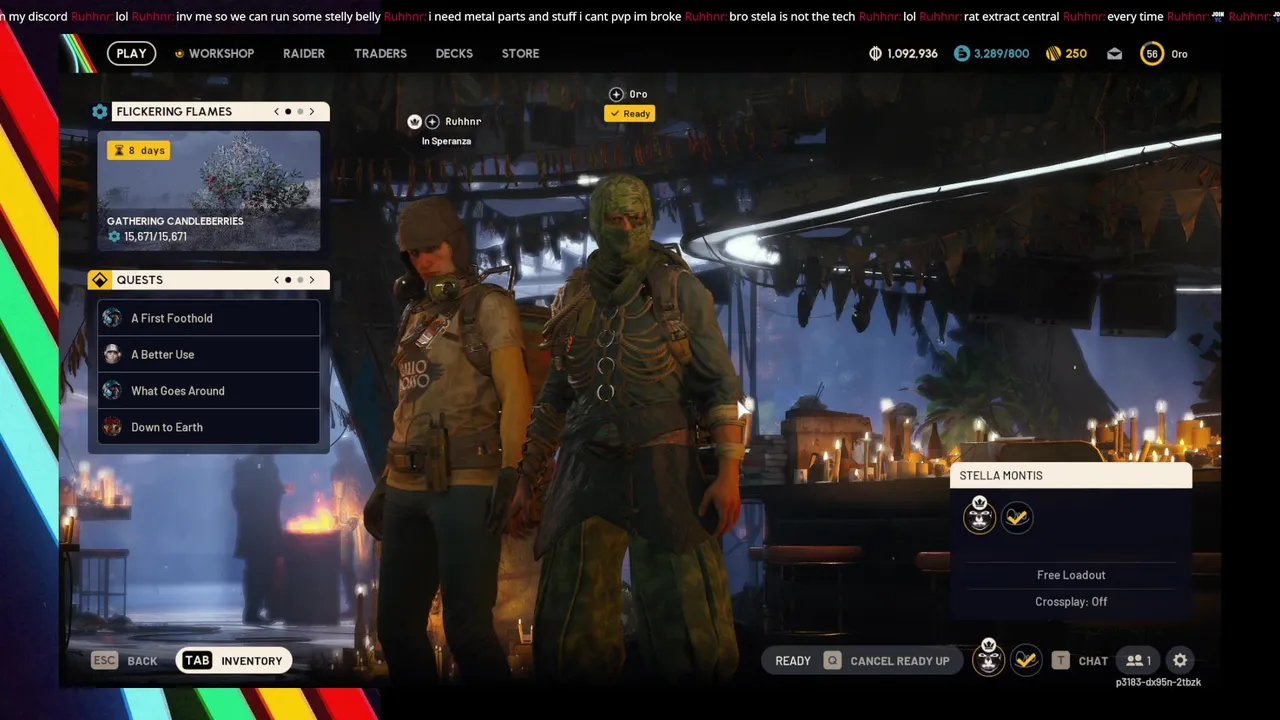This screenshot has height=720, width=1280.
Task: Click the 15,671/15,671 event progress counter
Action: pyautogui.click(x=148, y=237)
